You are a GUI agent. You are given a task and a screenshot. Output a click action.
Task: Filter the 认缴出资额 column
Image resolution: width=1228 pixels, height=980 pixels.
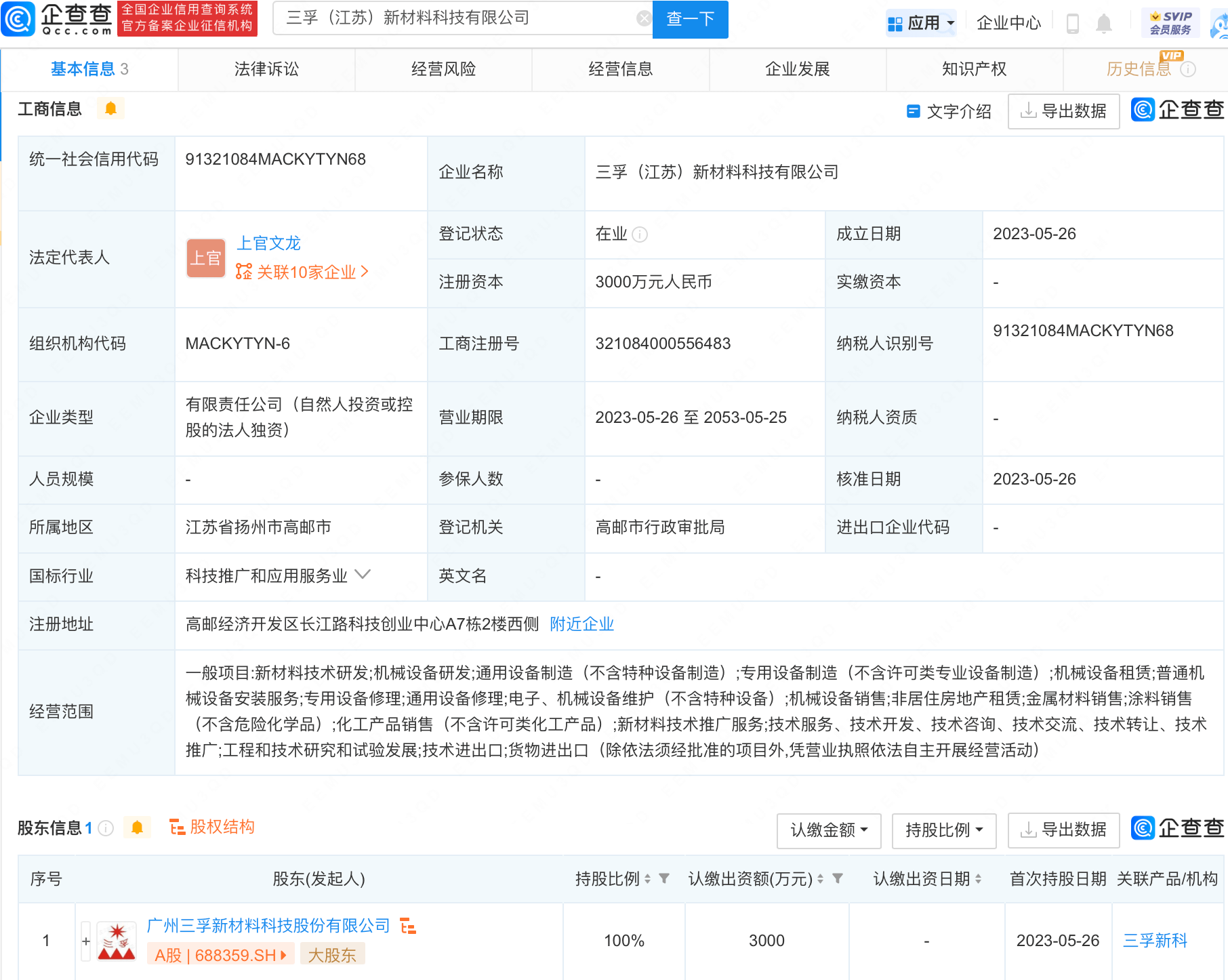[x=838, y=878]
